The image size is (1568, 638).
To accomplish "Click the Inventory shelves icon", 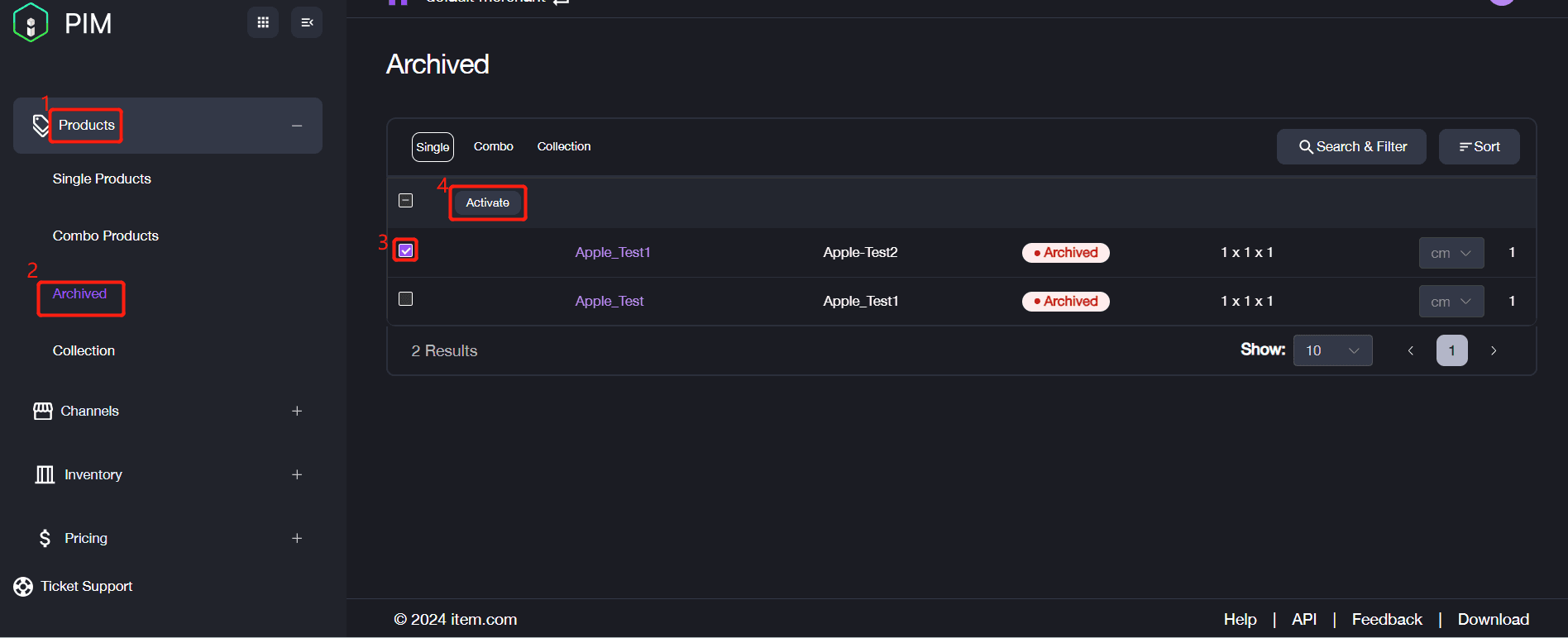I will click(45, 474).
